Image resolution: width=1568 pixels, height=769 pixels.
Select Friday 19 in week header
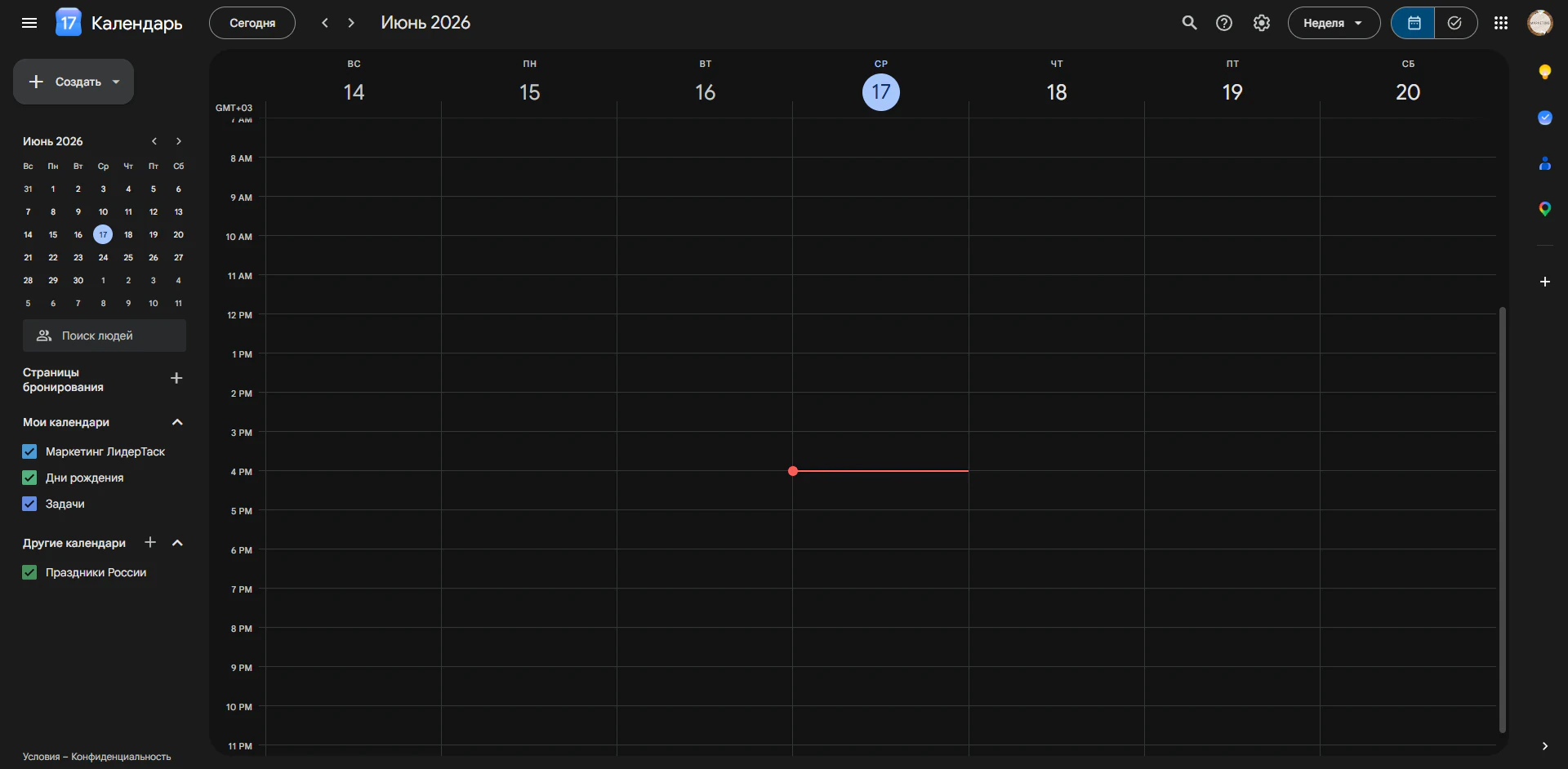pyautogui.click(x=1232, y=92)
